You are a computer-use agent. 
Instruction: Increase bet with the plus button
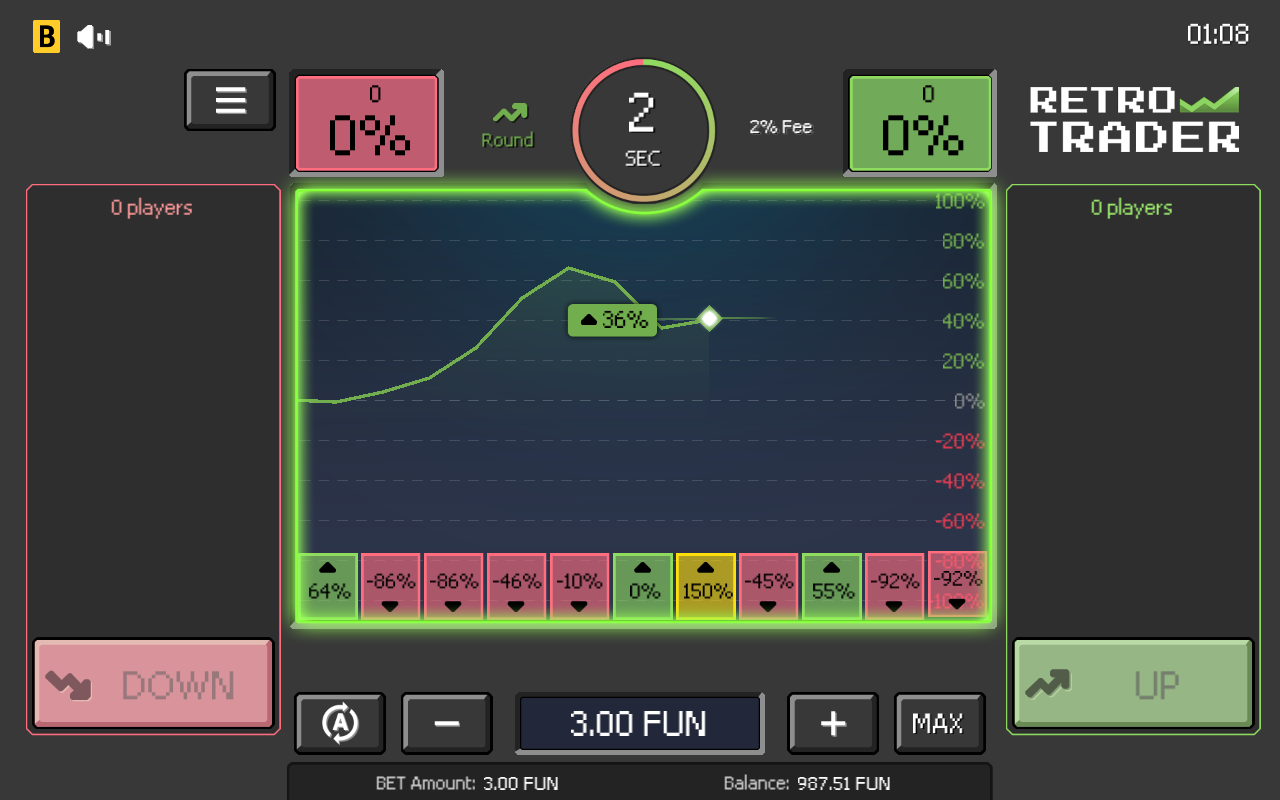point(833,723)
